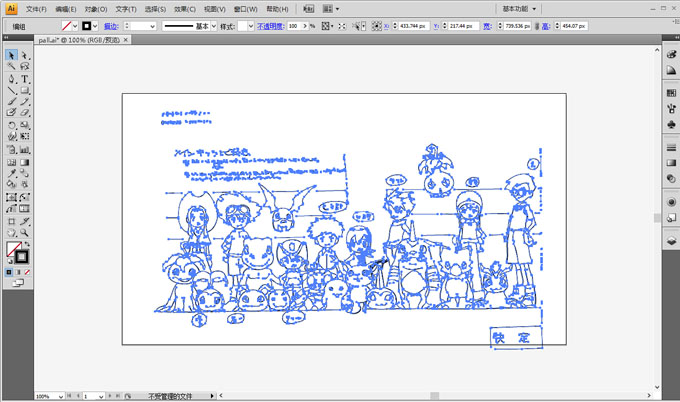This screenshot has height=402, width=680.
Task: Choose the Artboard tool
Action: [11, 222]
